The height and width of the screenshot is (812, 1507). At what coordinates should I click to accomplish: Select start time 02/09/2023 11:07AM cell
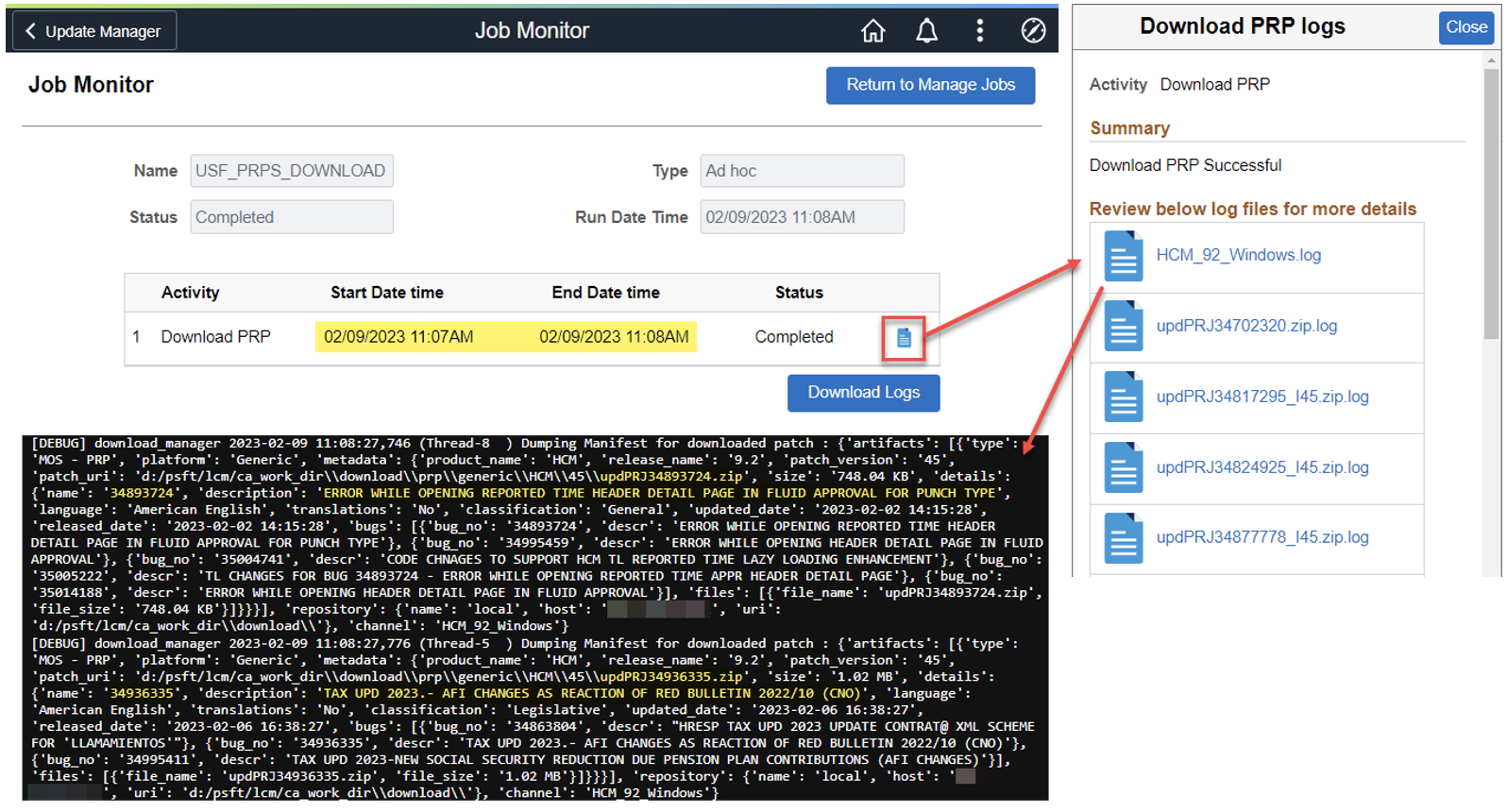tap(398, 337)
